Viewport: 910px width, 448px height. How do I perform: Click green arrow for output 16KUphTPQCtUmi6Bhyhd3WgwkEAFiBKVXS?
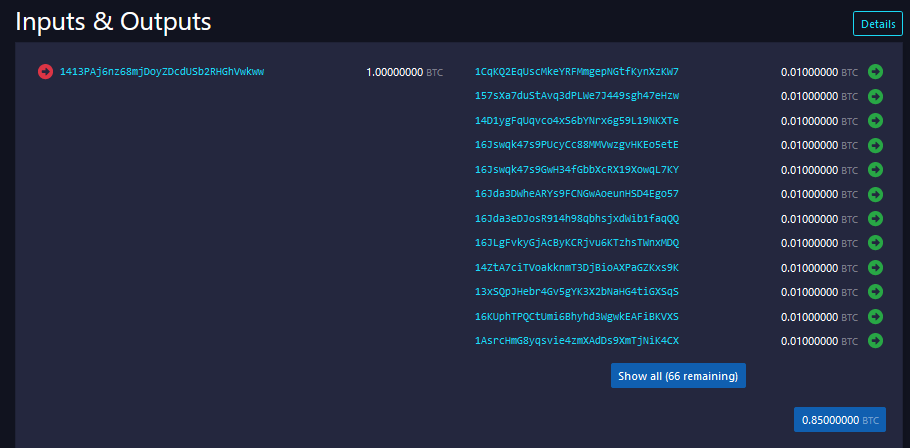click(875, 317)
